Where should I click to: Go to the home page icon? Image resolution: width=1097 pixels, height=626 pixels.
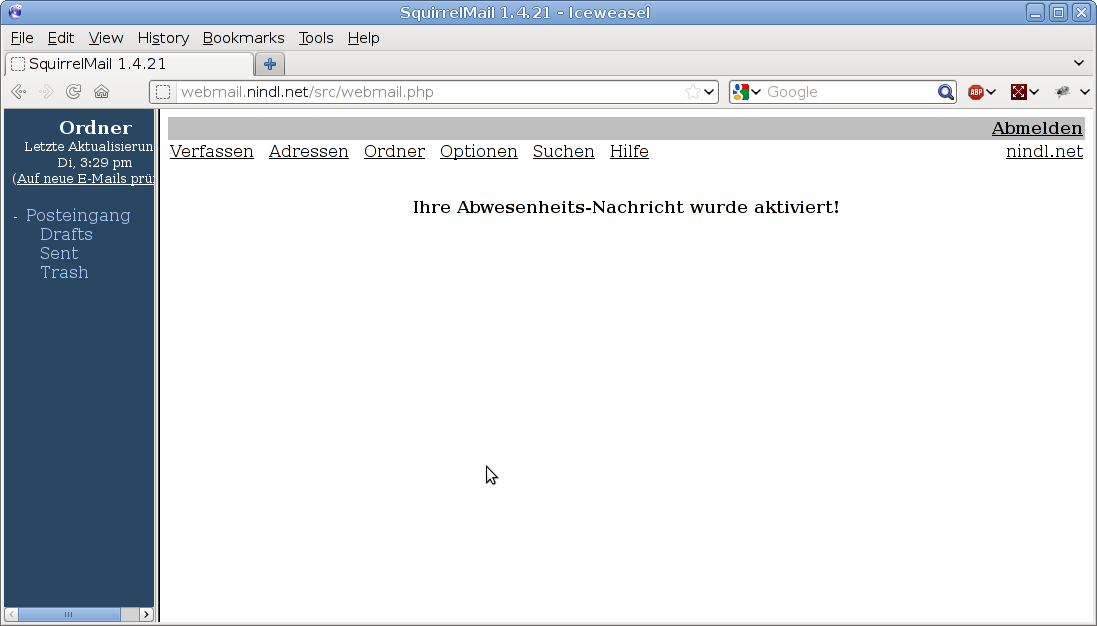click(x=101, y=92)
